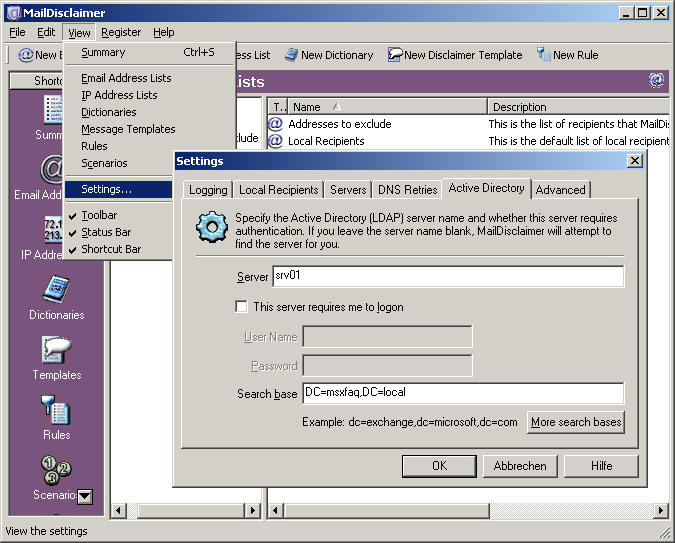The width and height of the screenshot is (675, 543).
Task: Click the User Name input field
Action: click(x=387, y=336)
